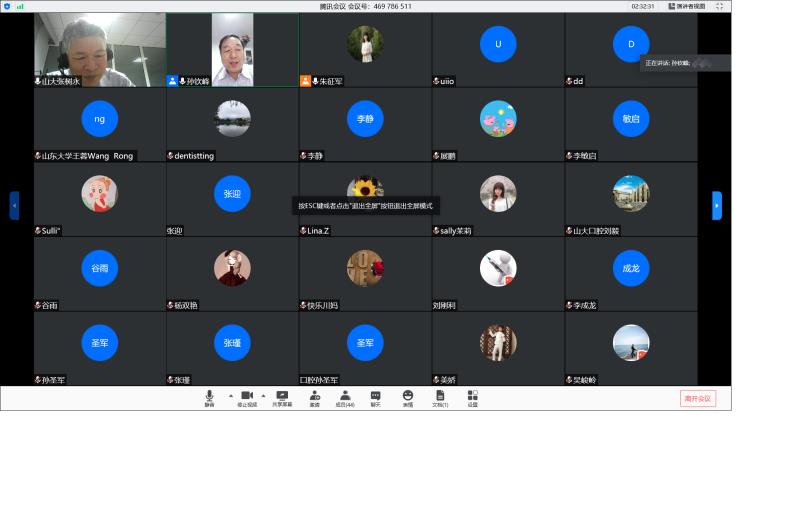Click the blue shield security icon
The image size is (800, 525).
pyautogui.click(x=7, y=6)
